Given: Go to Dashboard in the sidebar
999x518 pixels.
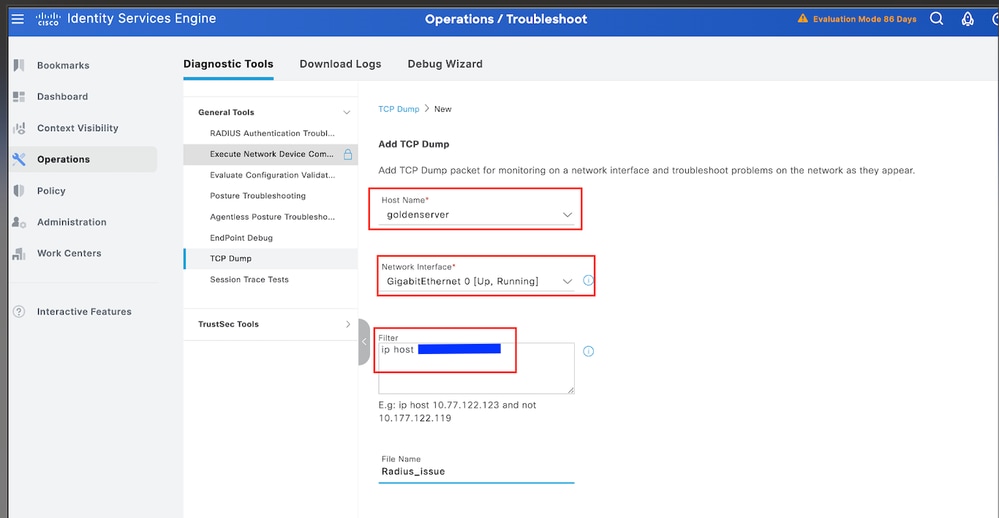Looking at the screenshot, I should (62, 96).
